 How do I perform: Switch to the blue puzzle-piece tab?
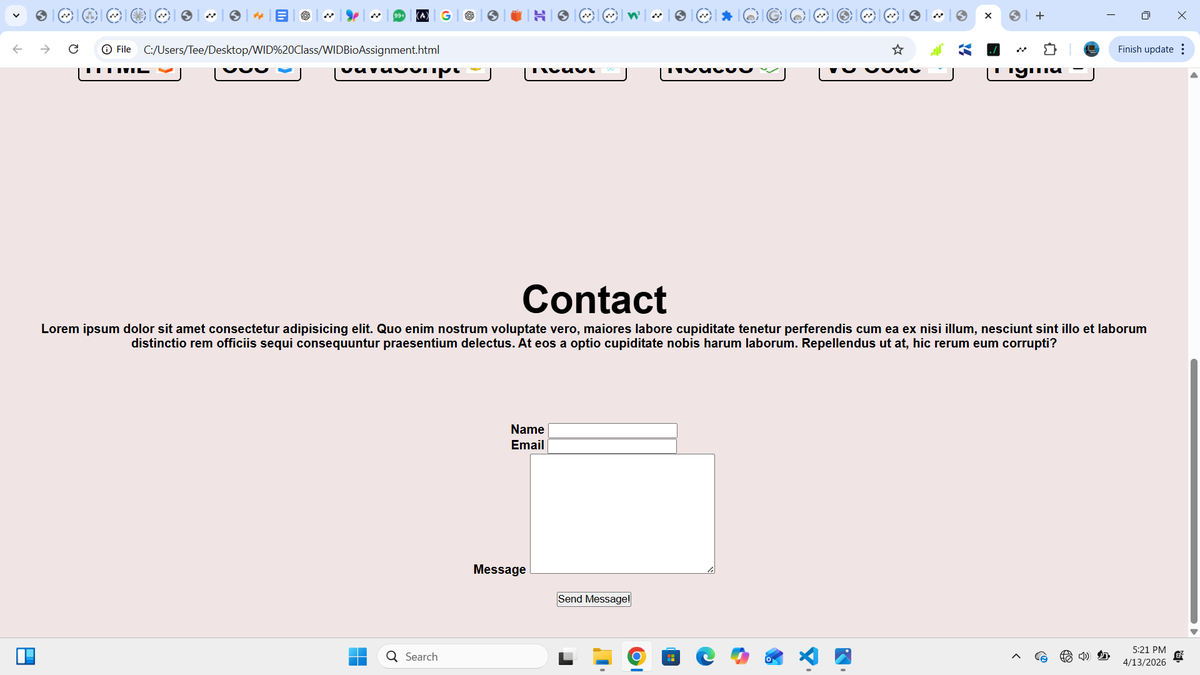[x=726, y=16]
